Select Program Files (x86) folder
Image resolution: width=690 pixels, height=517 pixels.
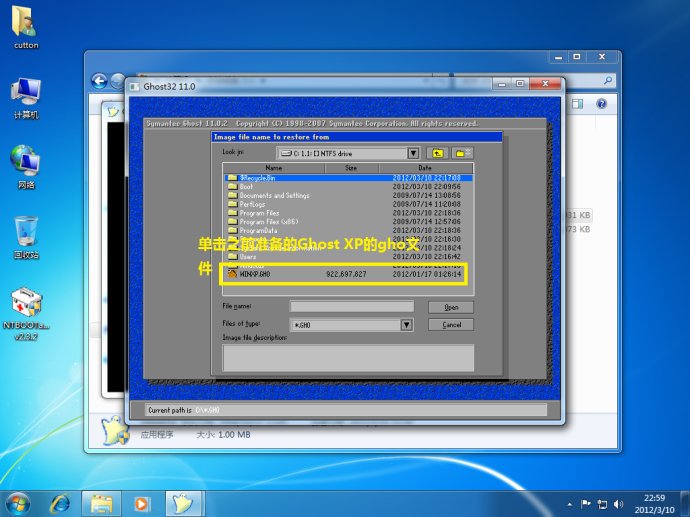[349, 222]
